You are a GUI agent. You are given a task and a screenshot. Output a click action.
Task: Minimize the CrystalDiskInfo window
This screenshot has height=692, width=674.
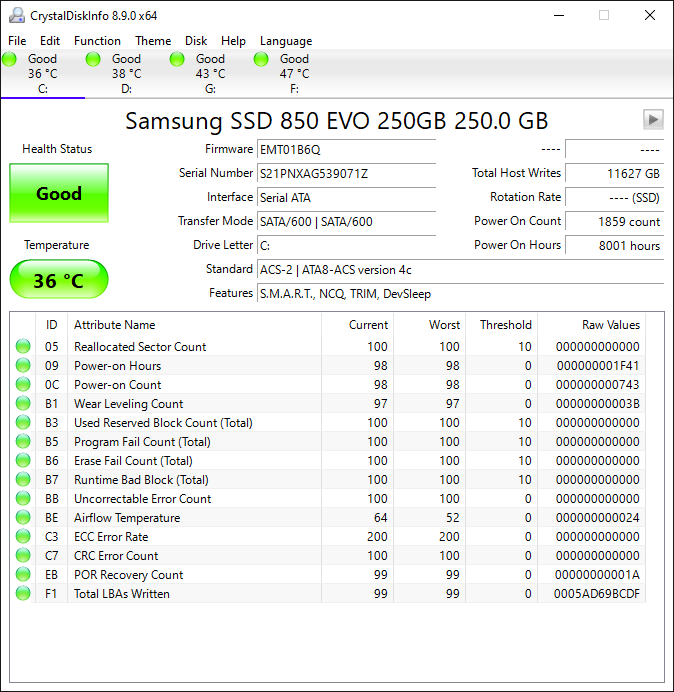pos(559,15)
